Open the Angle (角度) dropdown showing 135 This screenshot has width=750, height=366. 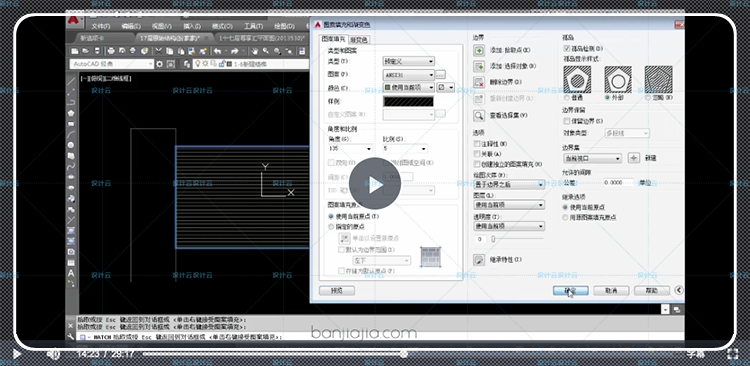[x=350, y=149]
